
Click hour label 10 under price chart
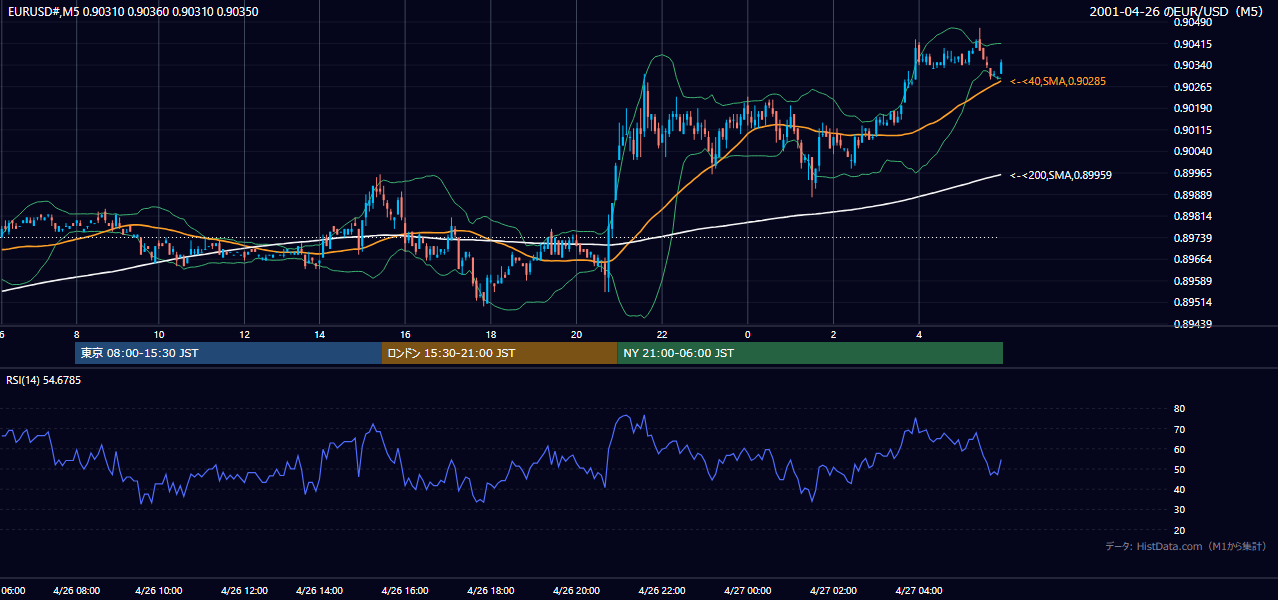pos(158,334)
